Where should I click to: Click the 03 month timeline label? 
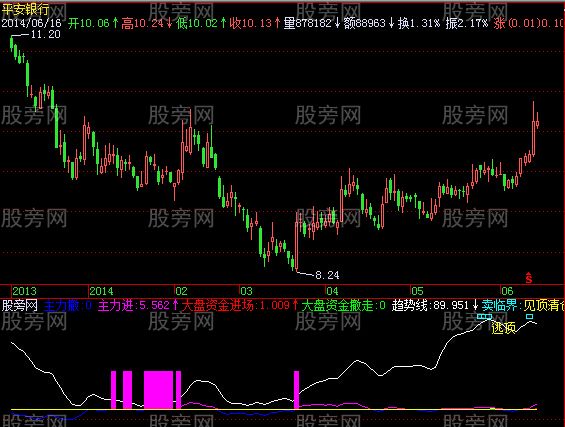tap(246, 291)
